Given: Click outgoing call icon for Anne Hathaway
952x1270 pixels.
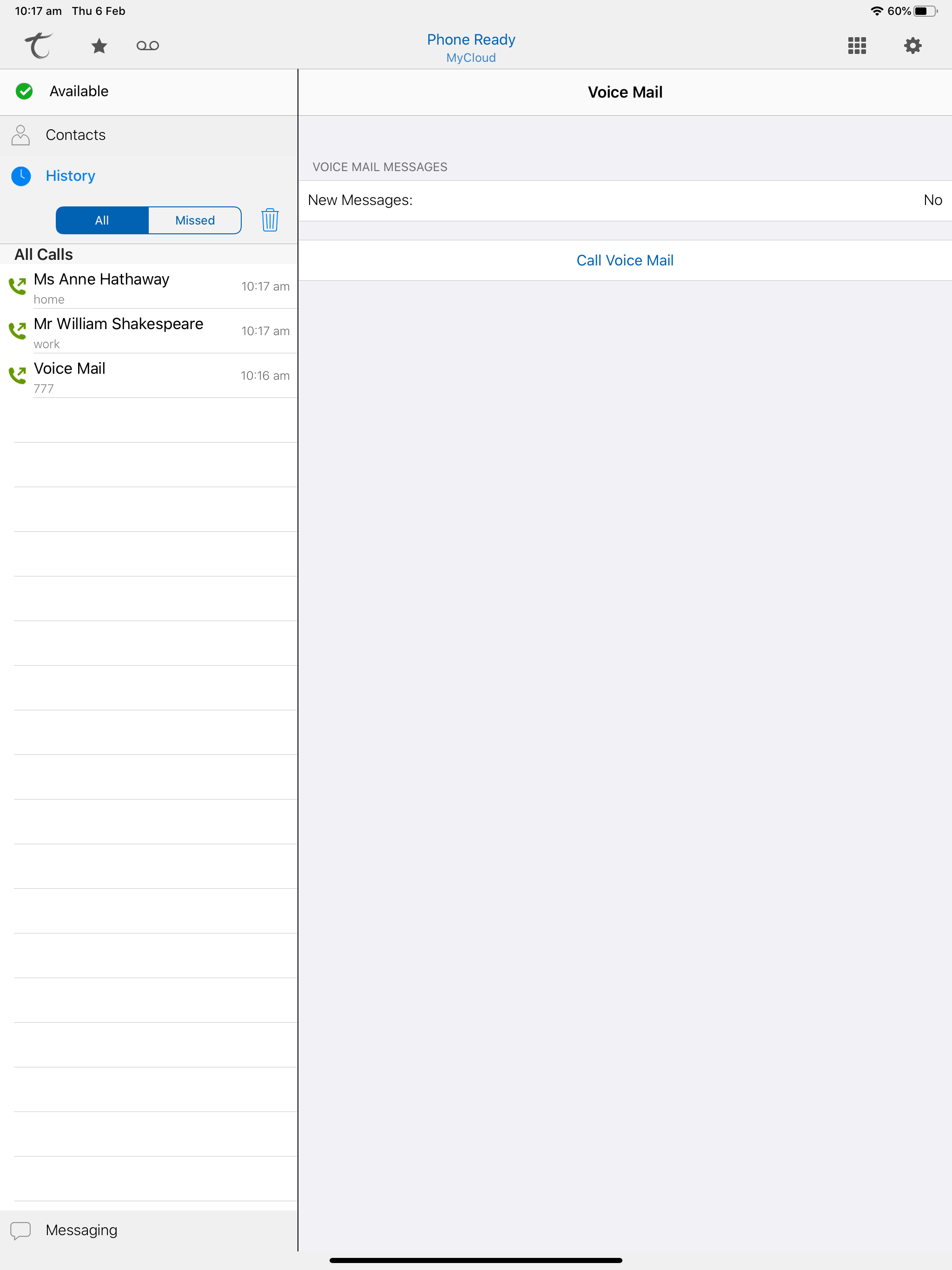Looking at the screenshot, I should click(17, 286).
